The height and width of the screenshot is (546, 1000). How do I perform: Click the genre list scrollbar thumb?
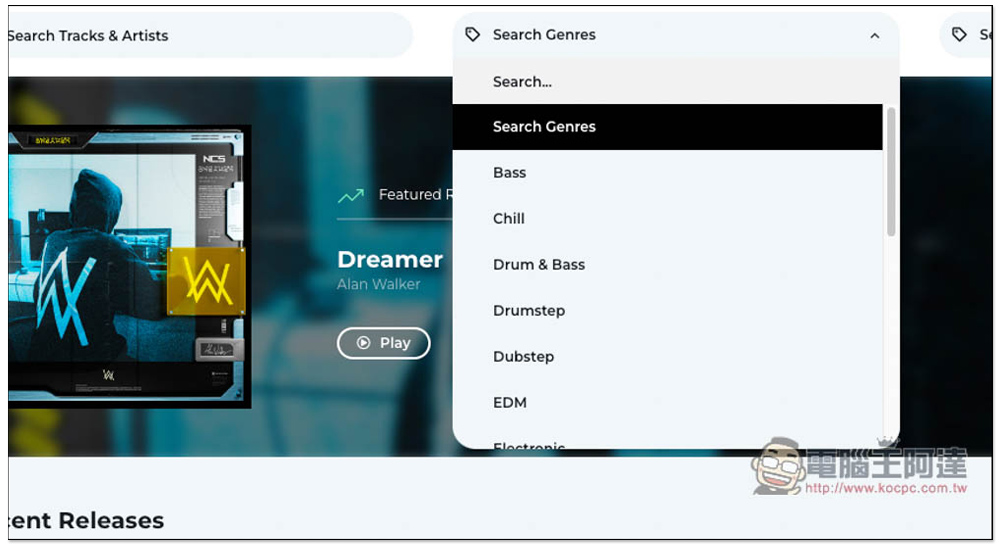click(x=891, y=172)
